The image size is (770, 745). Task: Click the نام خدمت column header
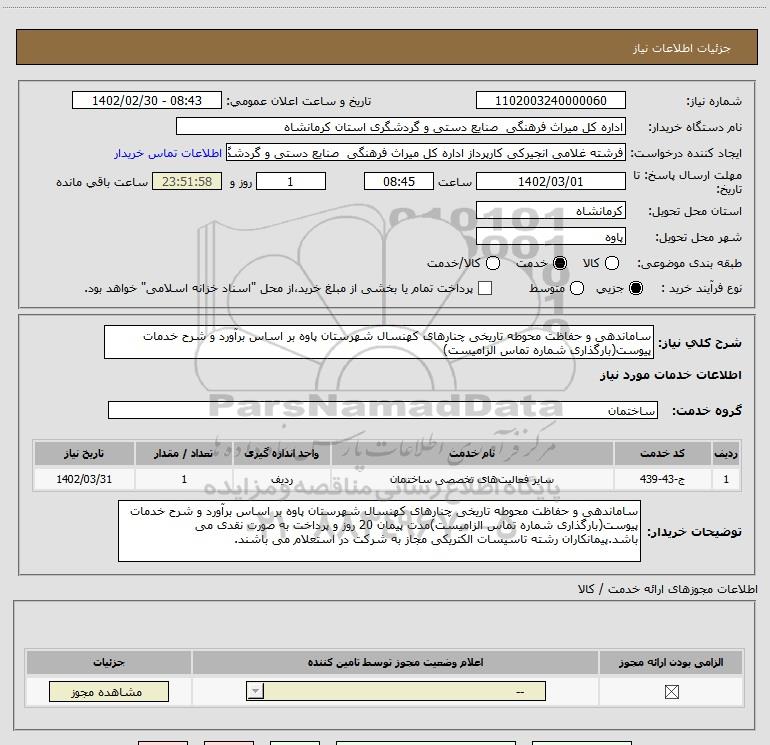tap(472, 453)
